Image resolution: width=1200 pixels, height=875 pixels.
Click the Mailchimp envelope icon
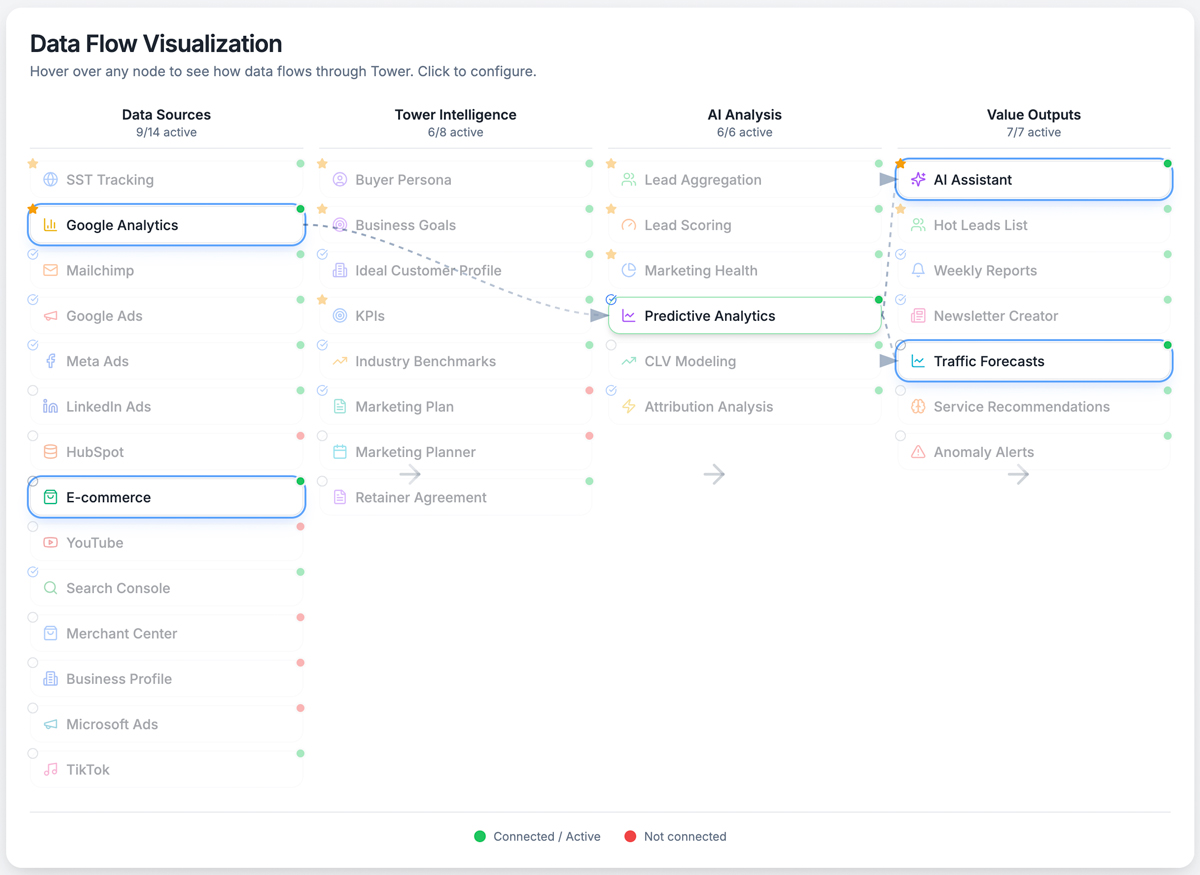(50, 270)
